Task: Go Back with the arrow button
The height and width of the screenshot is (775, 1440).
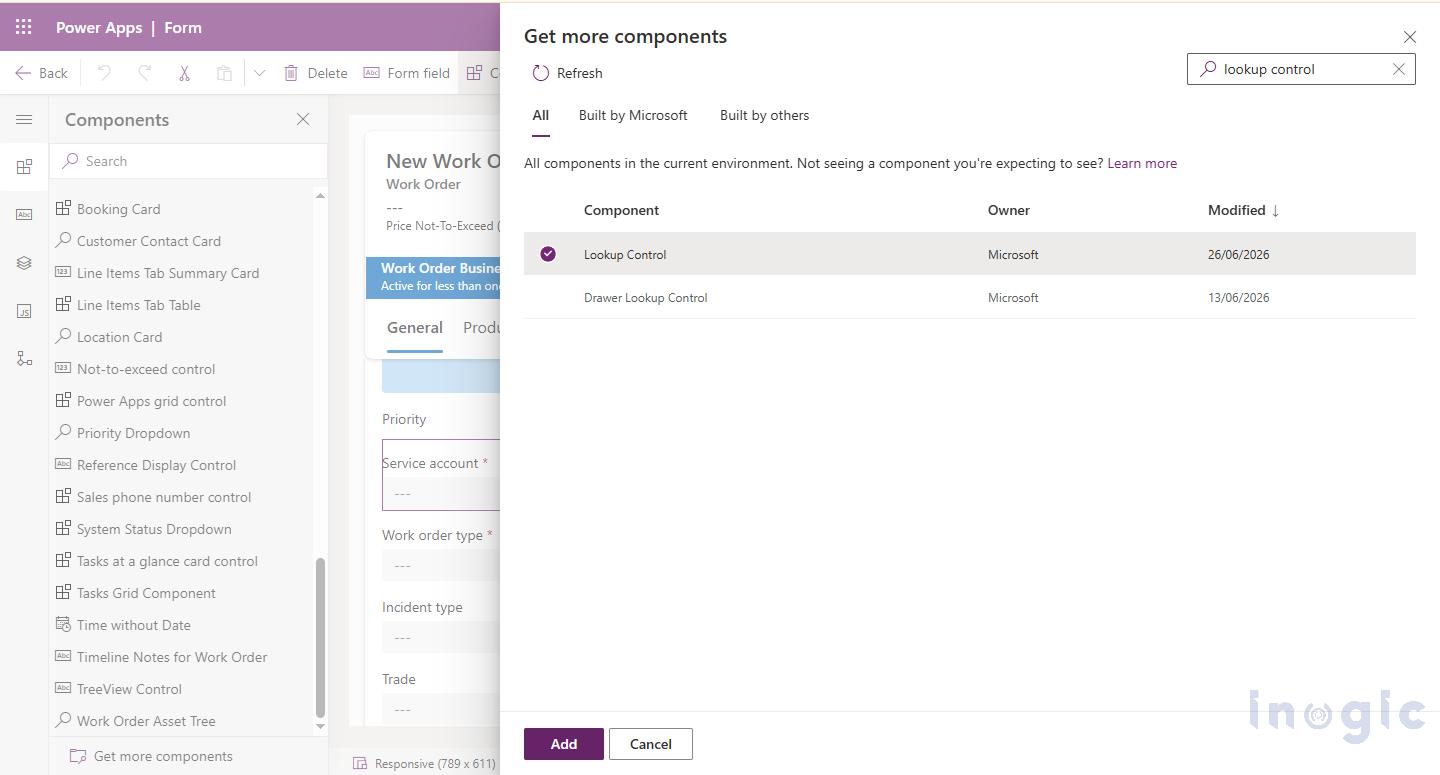Action: coord(41,73)
